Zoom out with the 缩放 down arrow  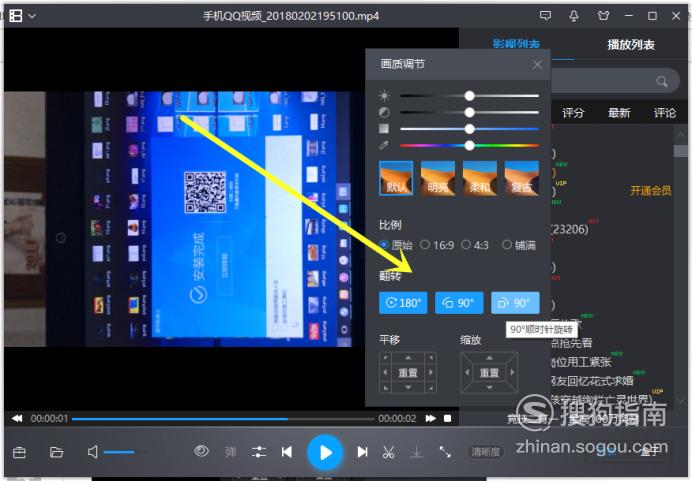[x=489, y=387]
